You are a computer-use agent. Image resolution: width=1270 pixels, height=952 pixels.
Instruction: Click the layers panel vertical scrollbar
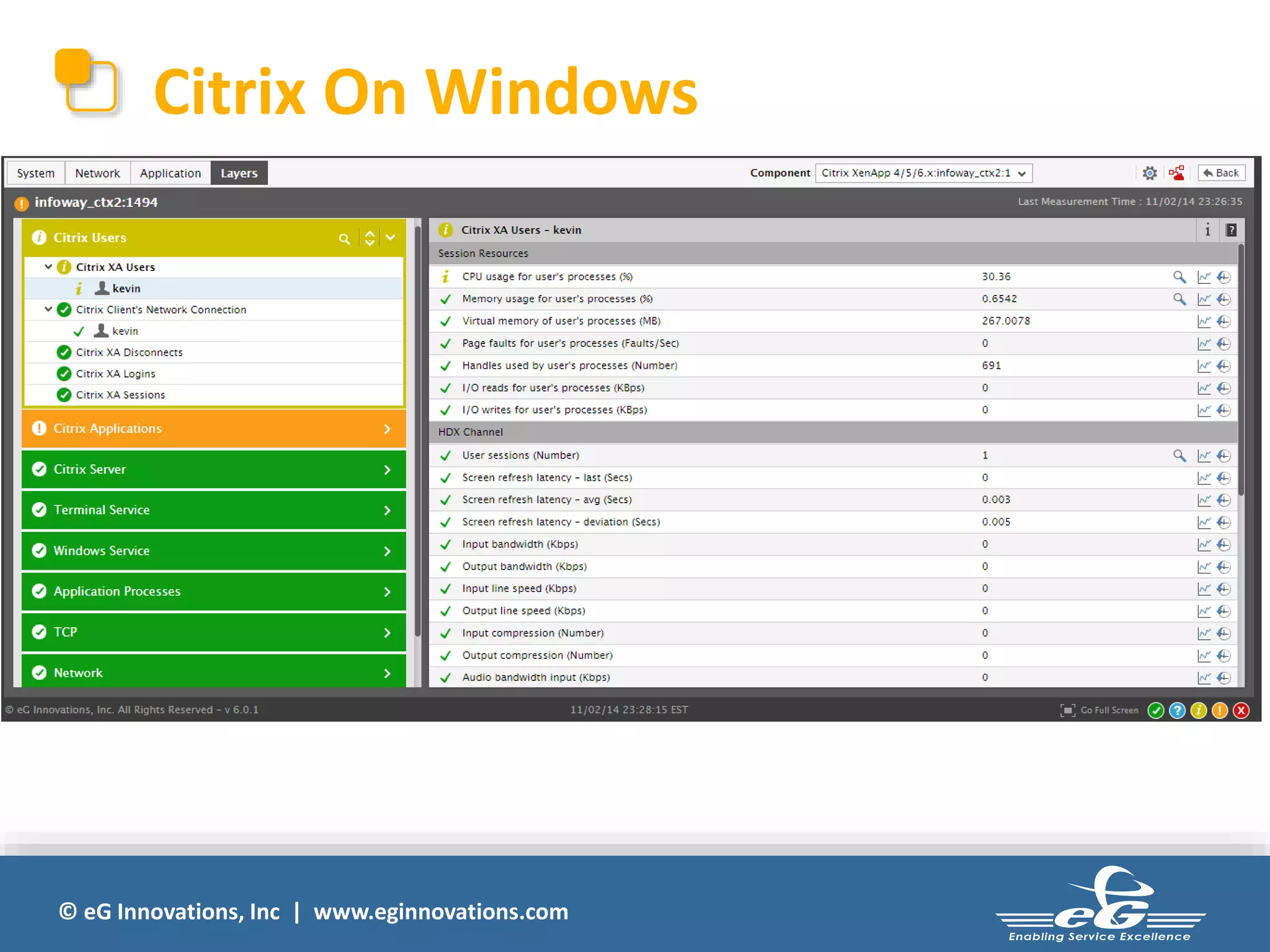click(418, 431)
